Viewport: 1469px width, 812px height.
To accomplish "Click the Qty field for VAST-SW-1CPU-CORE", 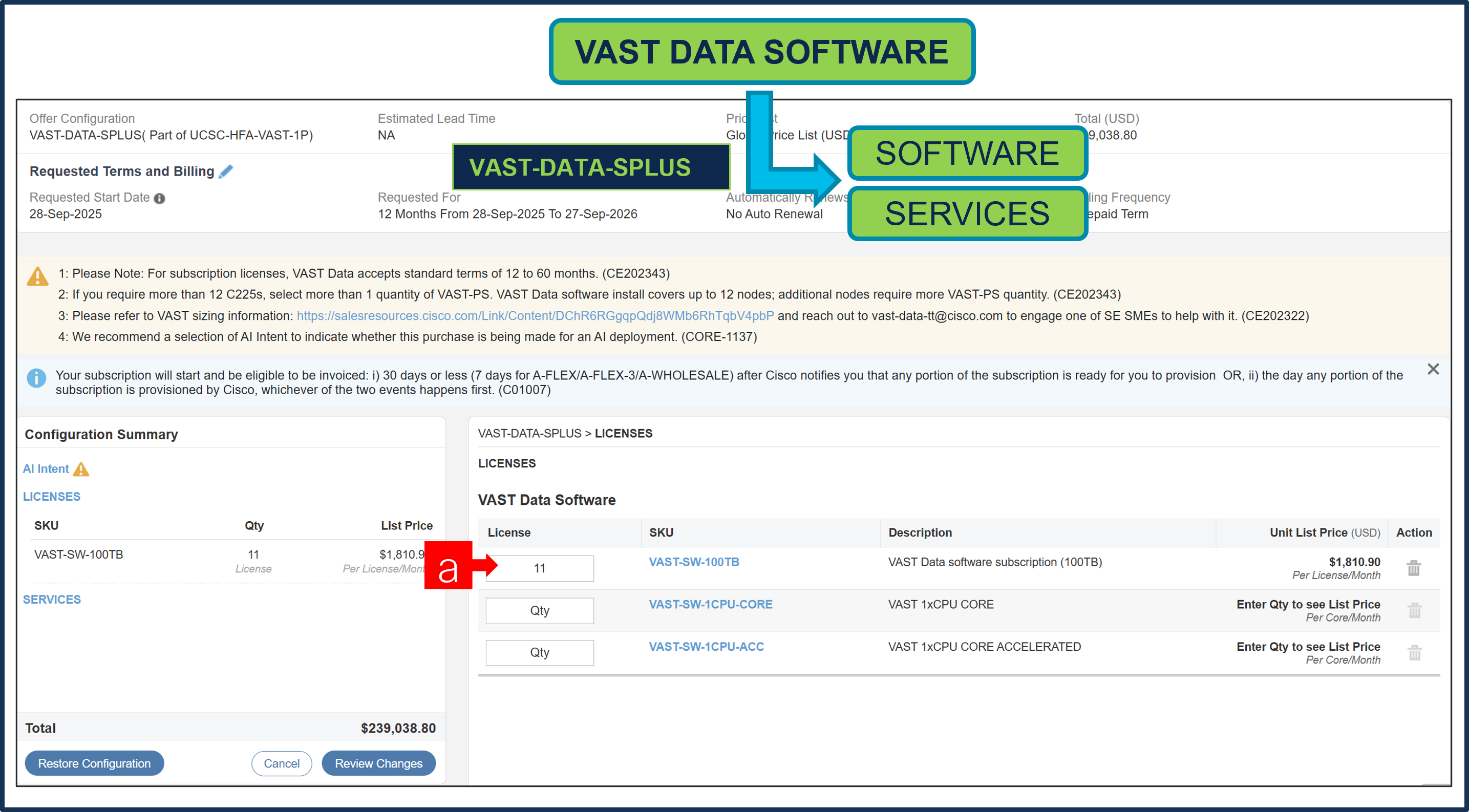I will [540, 610].
